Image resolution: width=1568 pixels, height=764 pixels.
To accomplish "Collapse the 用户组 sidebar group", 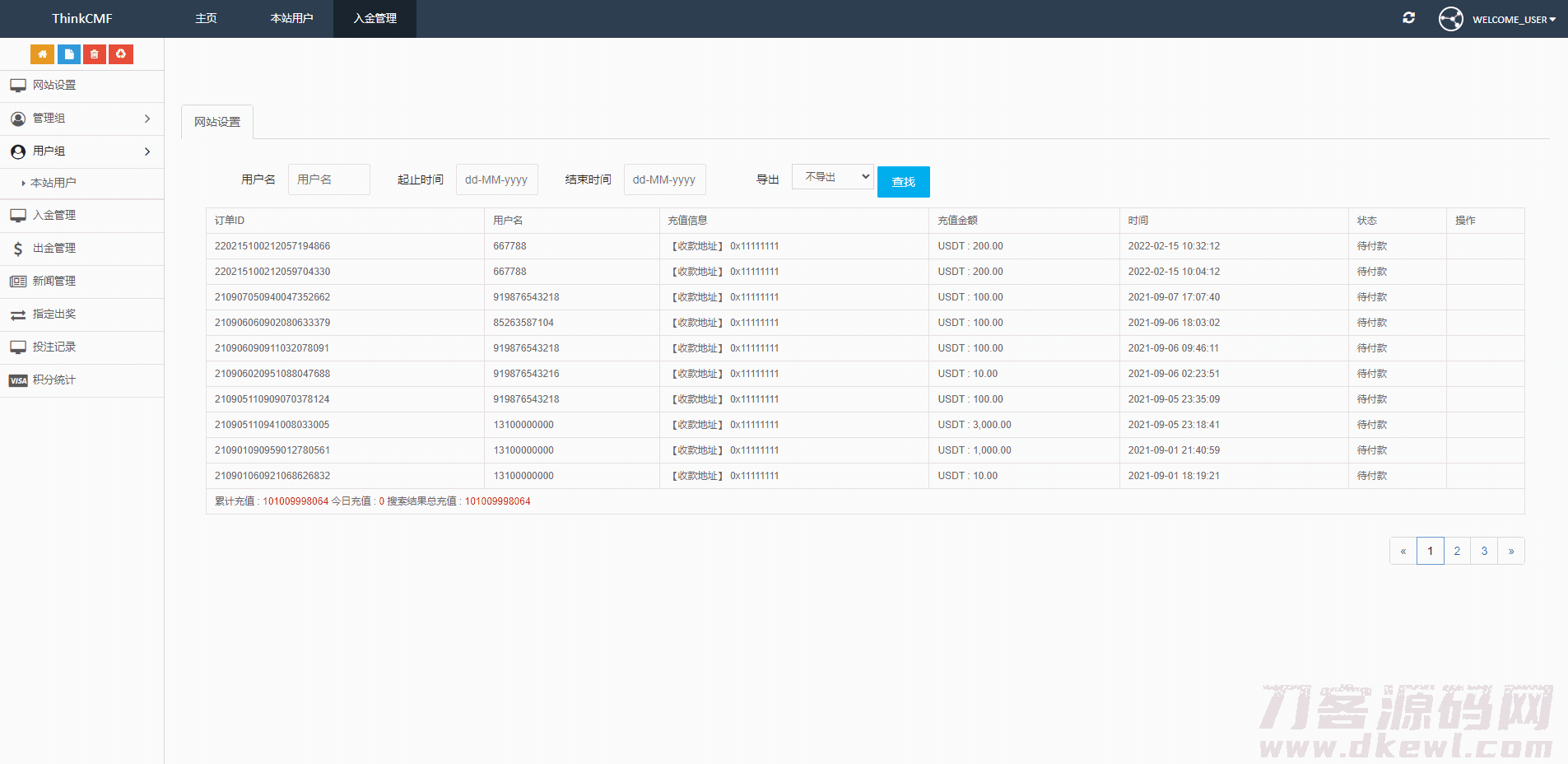I will pos(81,151).
